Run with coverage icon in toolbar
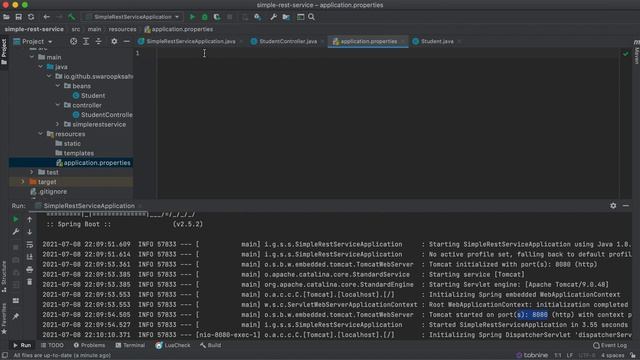This screenshot has height=360, width=640. click(217, 17)
